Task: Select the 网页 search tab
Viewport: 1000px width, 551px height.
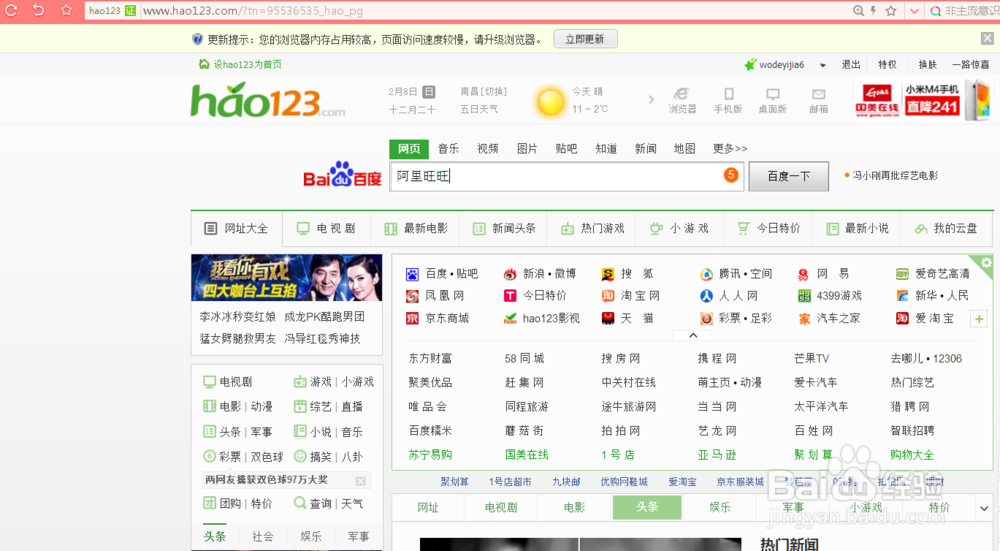Action: [409, 149]
